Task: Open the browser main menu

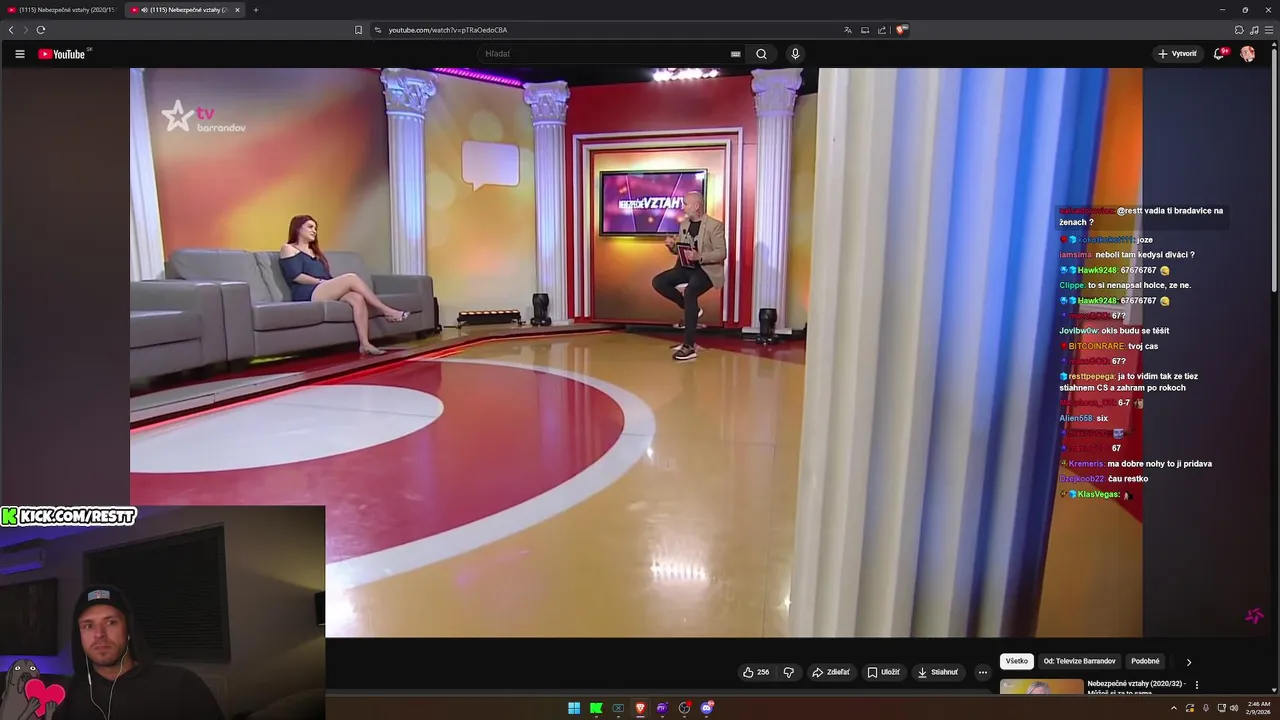Action: [x=1268, y=30]
